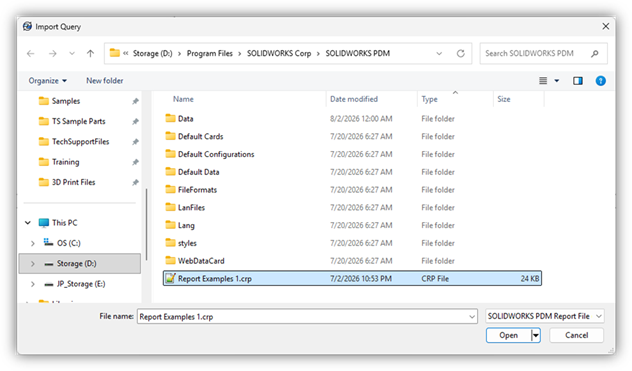The height and width of the screenshot is (371, 632).
Task: Change the view layout icon
Action: coord(543,81)
